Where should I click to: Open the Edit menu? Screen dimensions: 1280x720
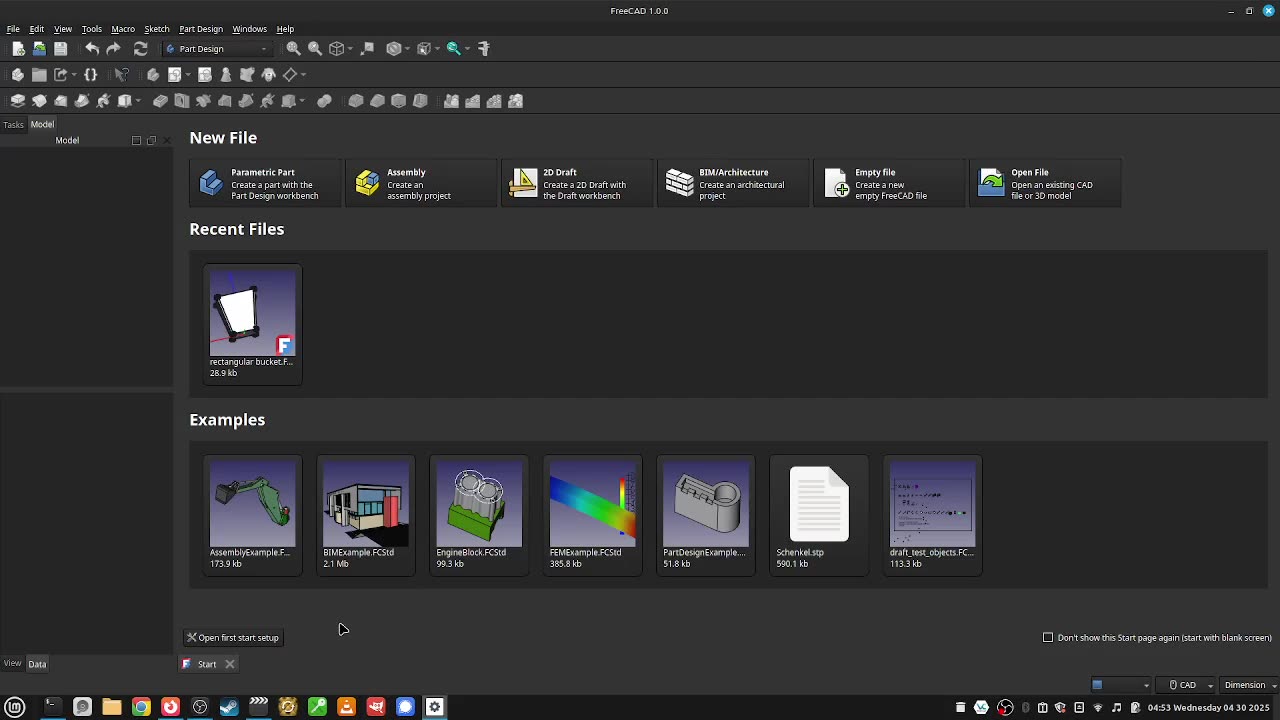point(37,29)
